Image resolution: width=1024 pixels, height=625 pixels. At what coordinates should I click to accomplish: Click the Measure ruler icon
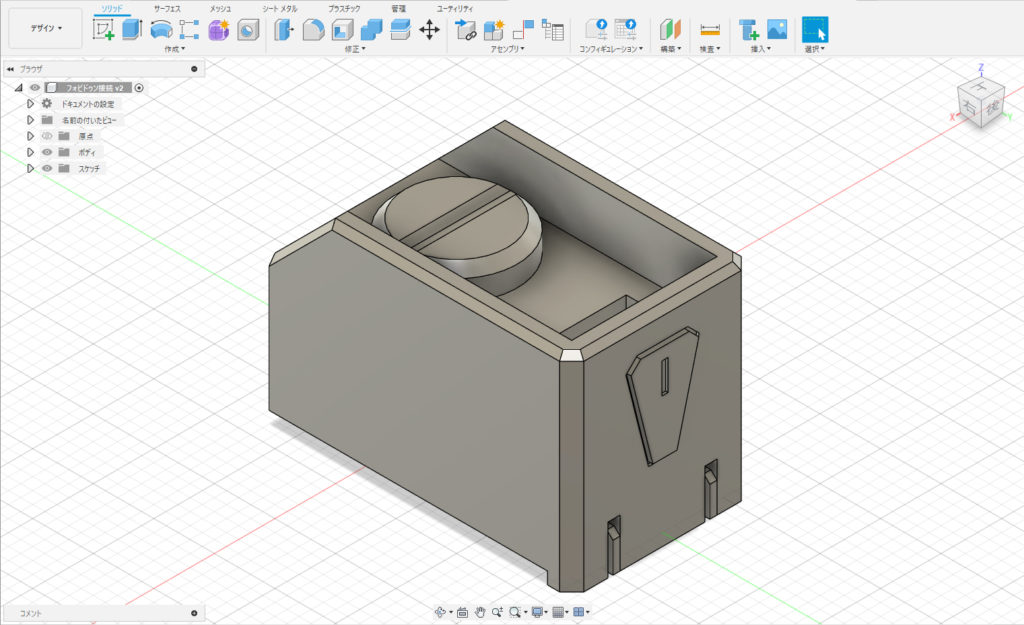coord(710,30)
